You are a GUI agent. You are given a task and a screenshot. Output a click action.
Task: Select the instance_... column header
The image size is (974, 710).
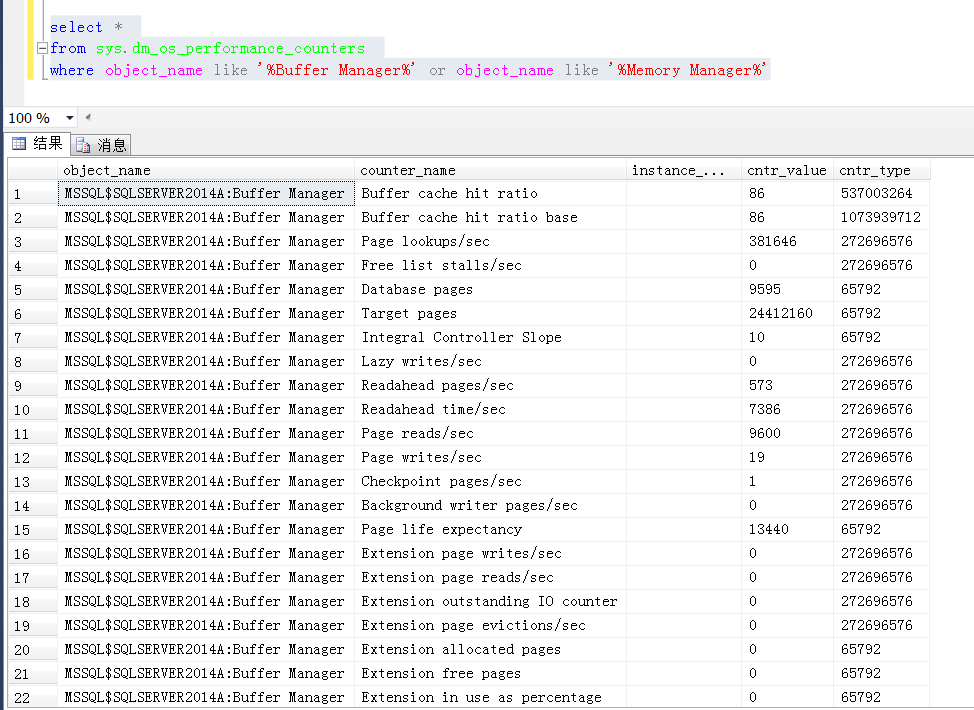click(x=684, y=170)
